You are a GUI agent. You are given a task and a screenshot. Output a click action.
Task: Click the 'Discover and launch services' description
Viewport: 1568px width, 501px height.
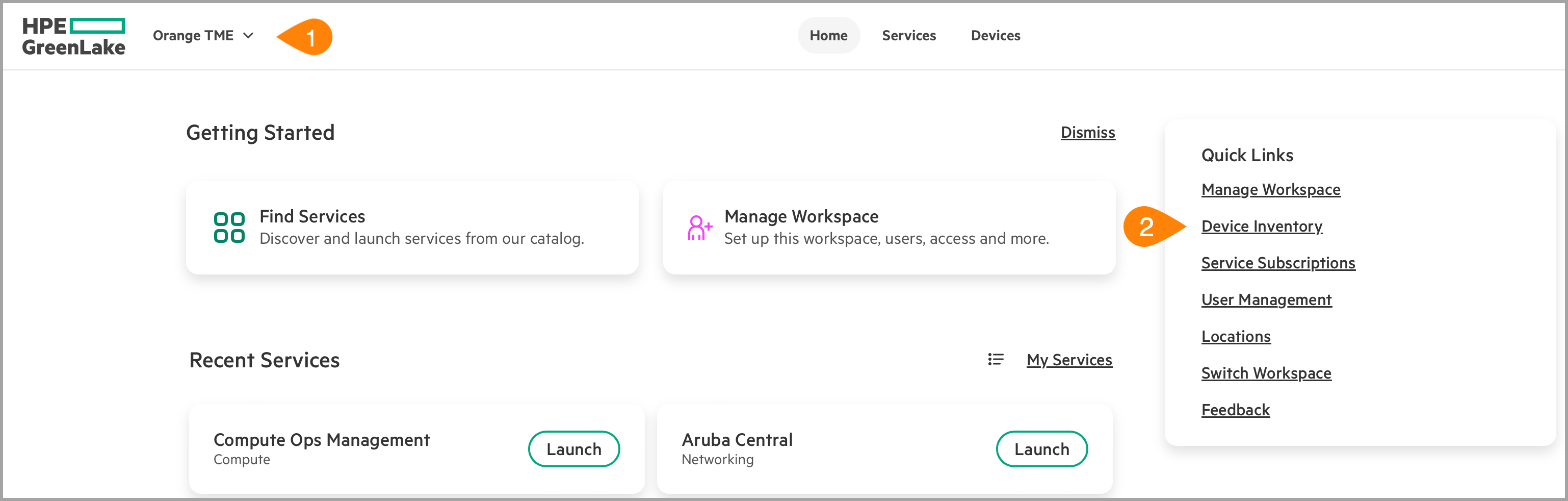pos(421,238)
